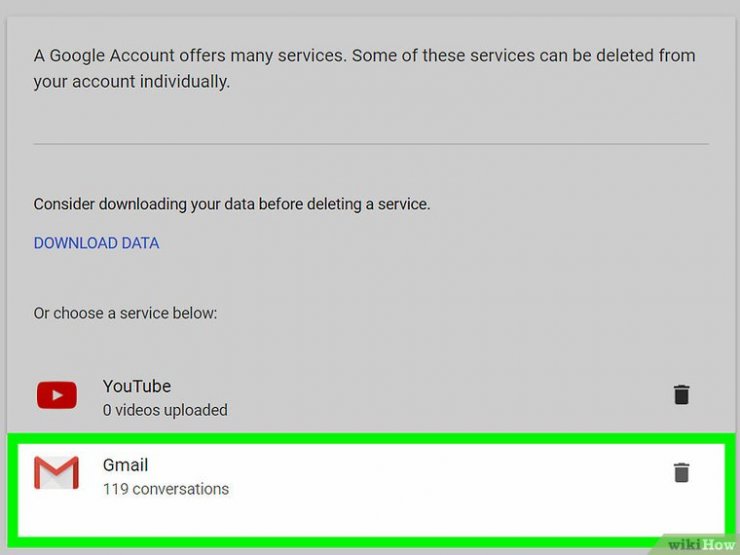
Task: Click the "0 videos uploaded" text
Action: (x=165, y=410)
